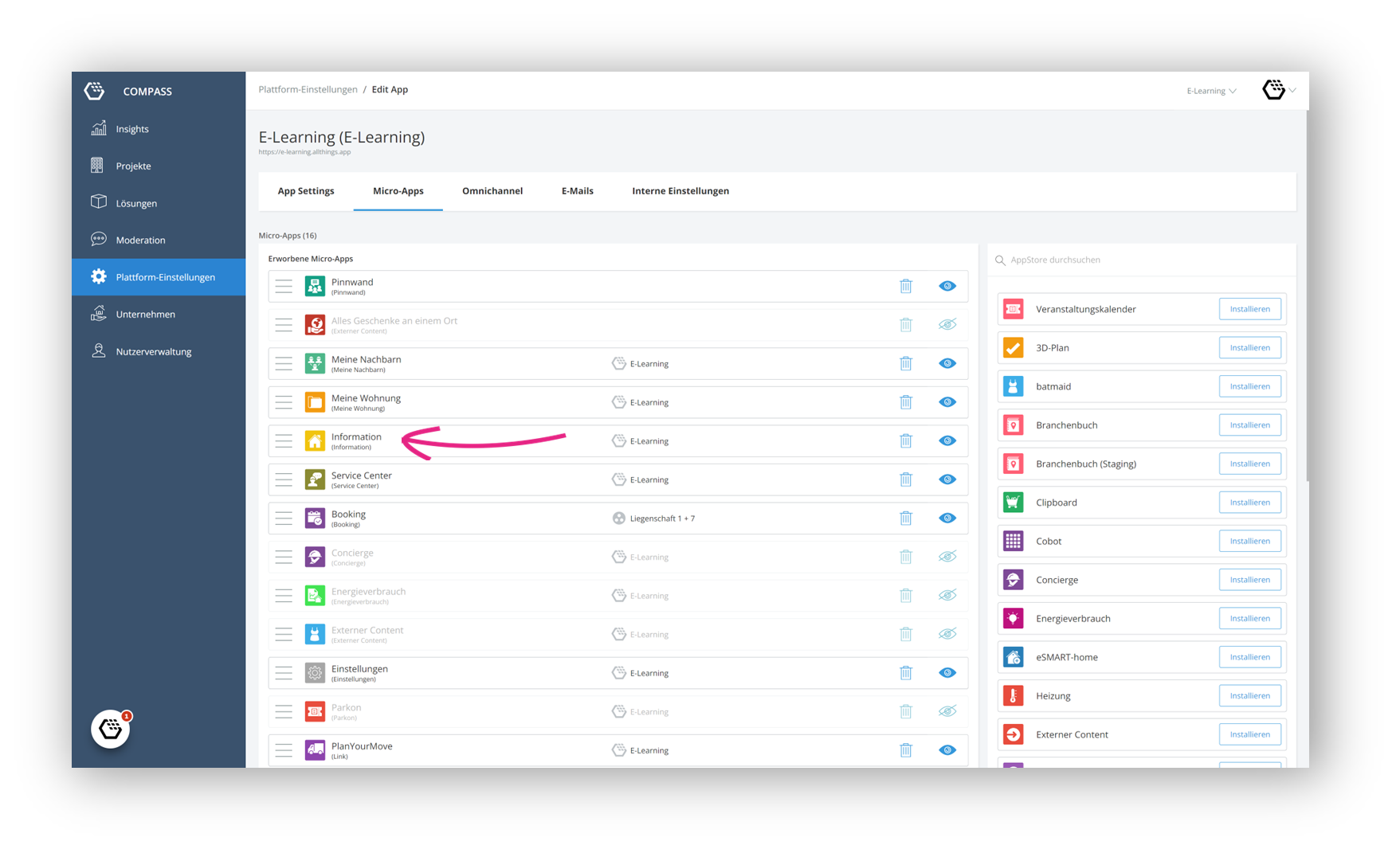Hide the Booking micro-app
1400x853 pixels.
pos(947,518)
